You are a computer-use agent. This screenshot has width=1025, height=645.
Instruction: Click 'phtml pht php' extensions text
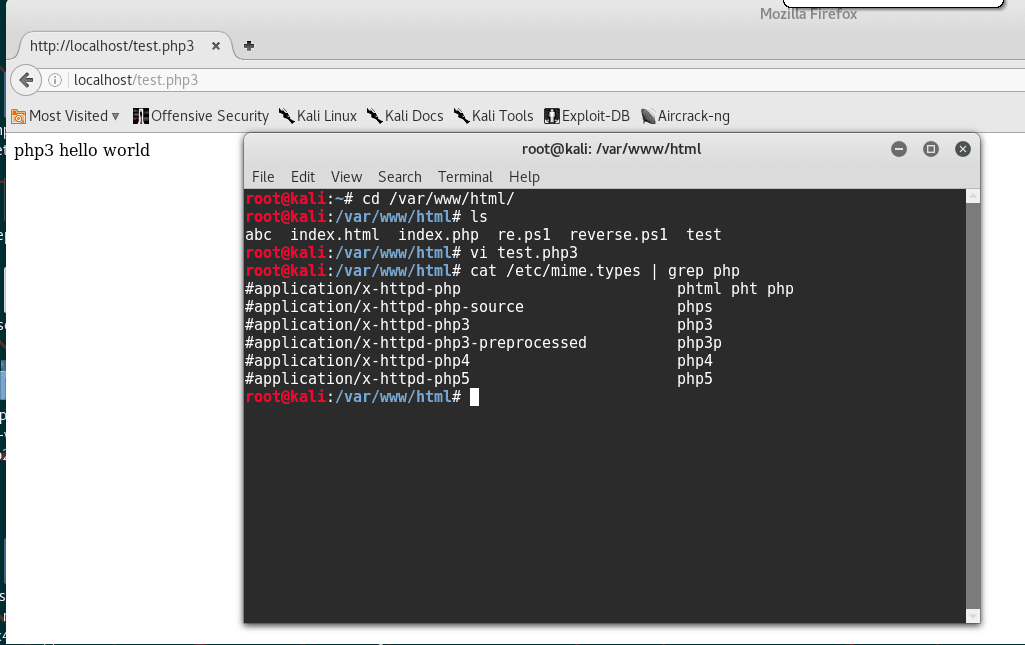click(735, 289)
